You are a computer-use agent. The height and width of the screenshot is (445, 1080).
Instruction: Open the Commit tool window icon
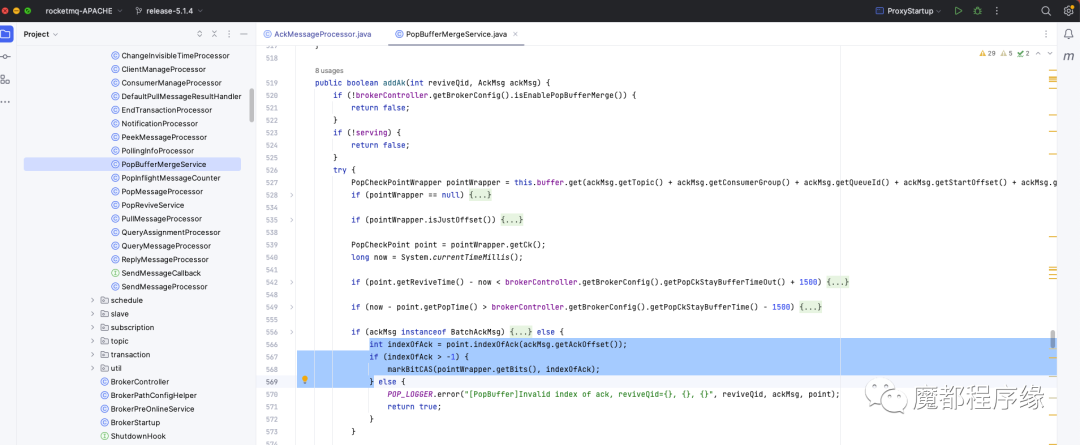(x=6, y=56)
